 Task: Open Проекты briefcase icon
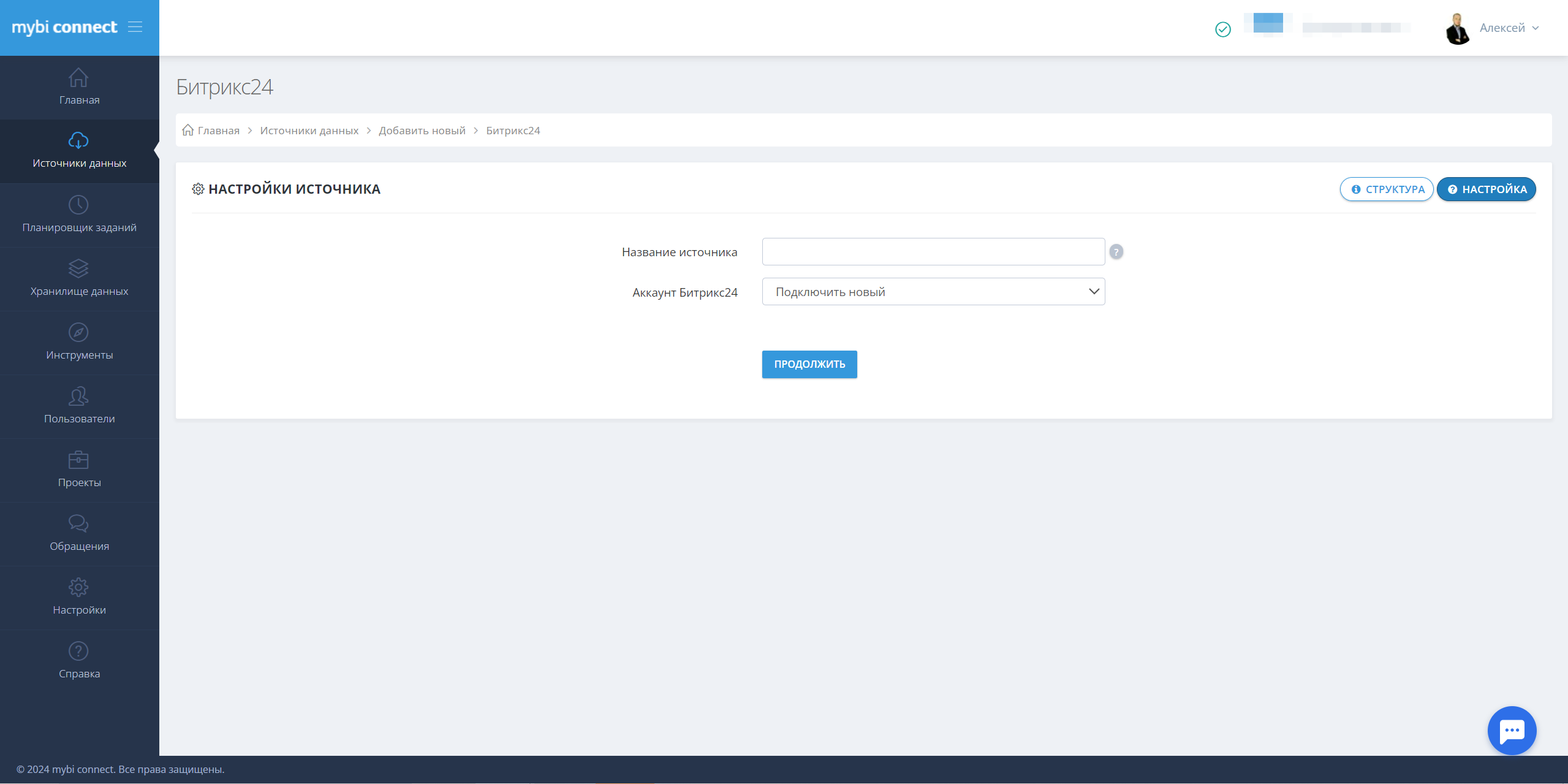point(78,460)
